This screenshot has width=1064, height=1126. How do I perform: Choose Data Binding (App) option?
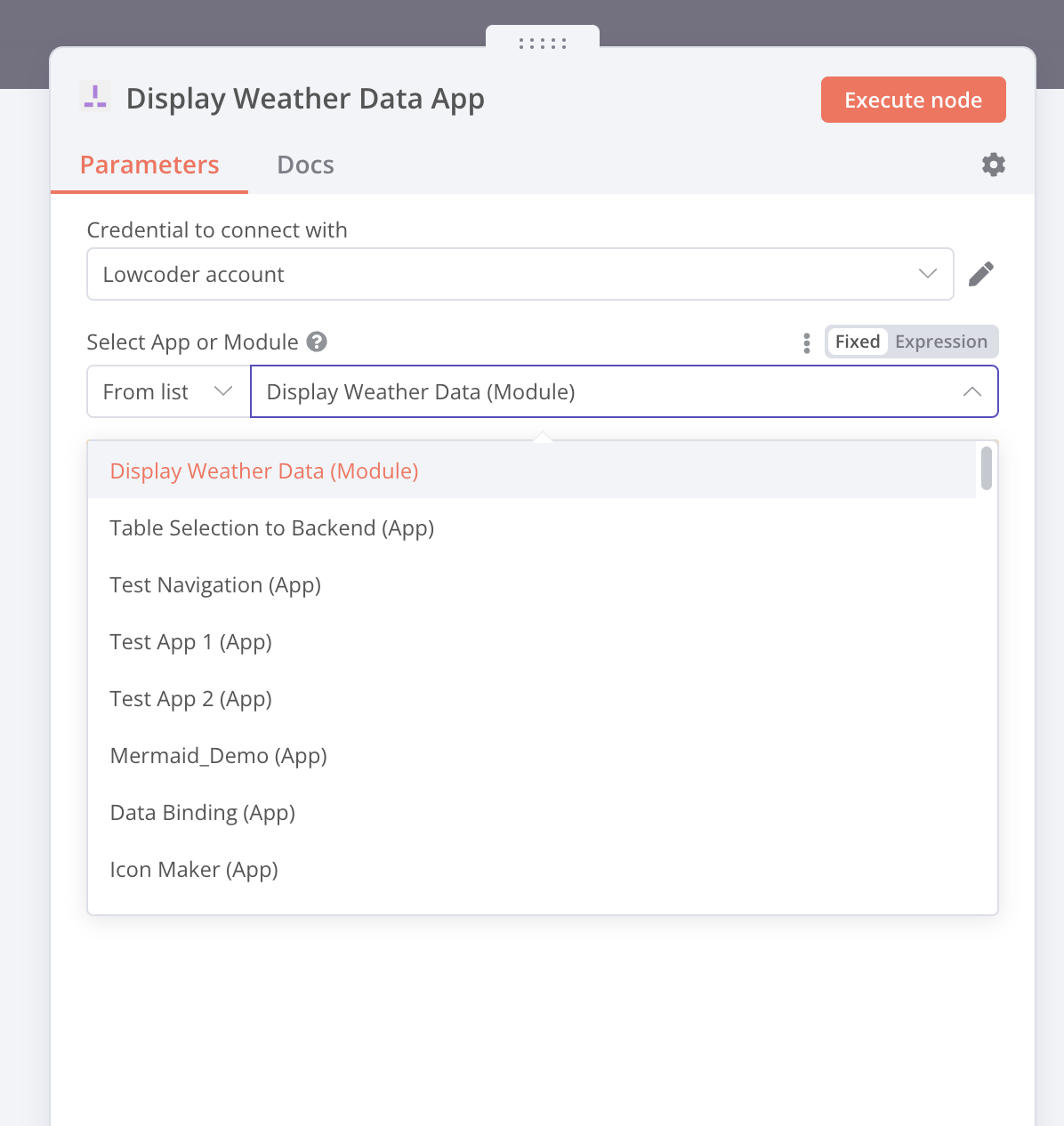[x=202, y=813]
